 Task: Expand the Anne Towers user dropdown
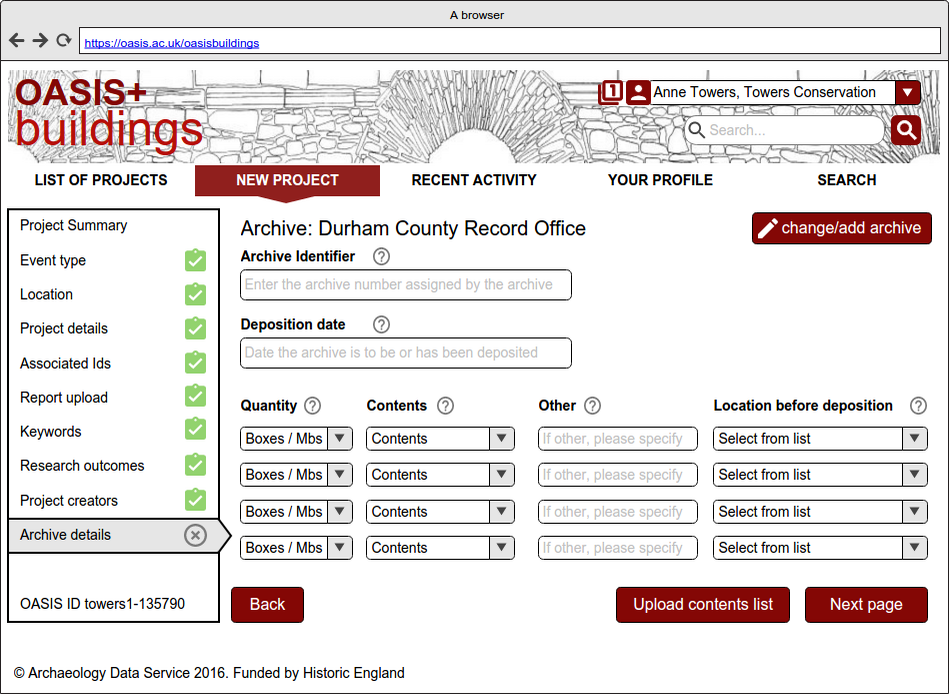tap(907, 93)
